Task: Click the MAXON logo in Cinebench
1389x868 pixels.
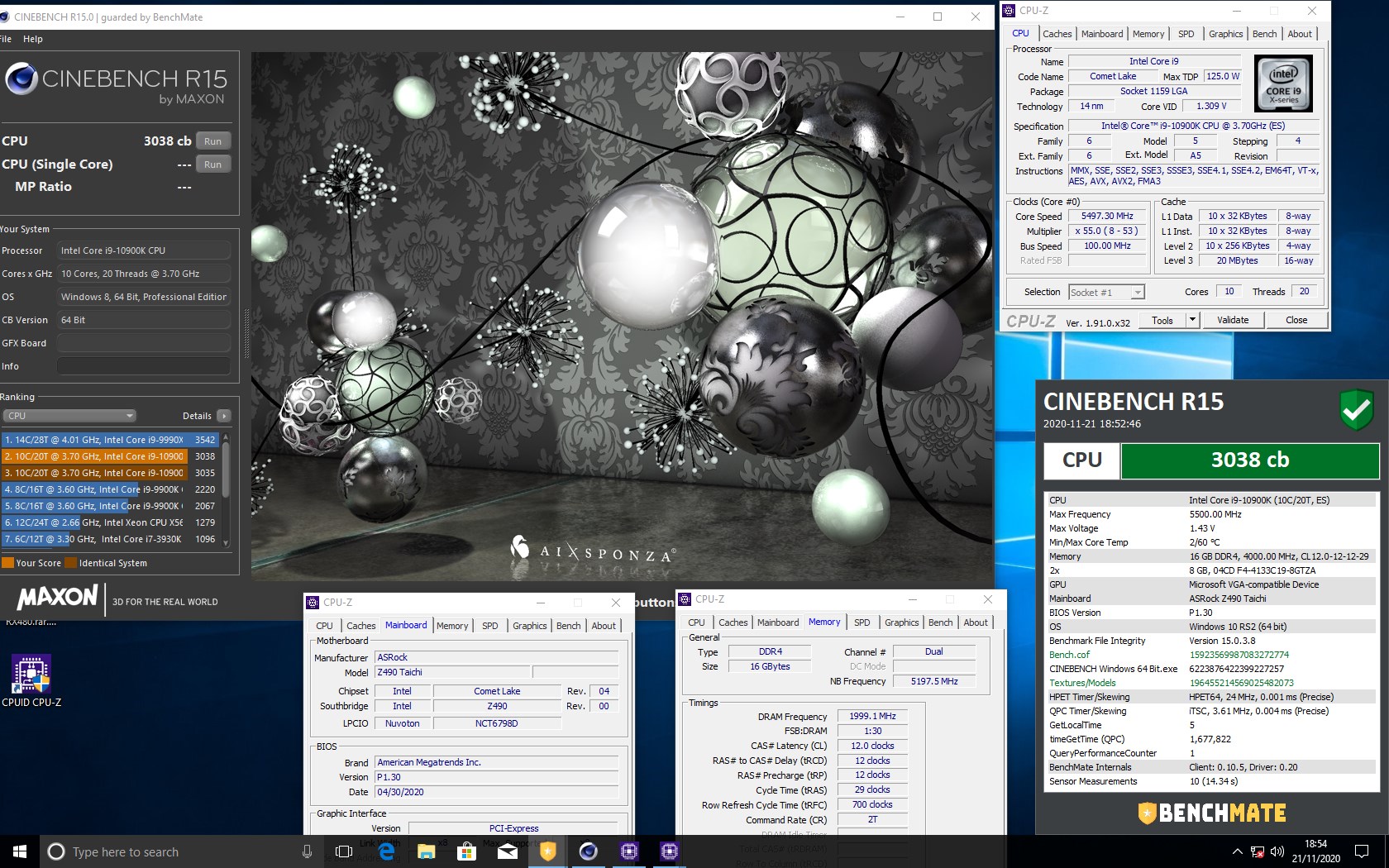Action: click(58, 597)
